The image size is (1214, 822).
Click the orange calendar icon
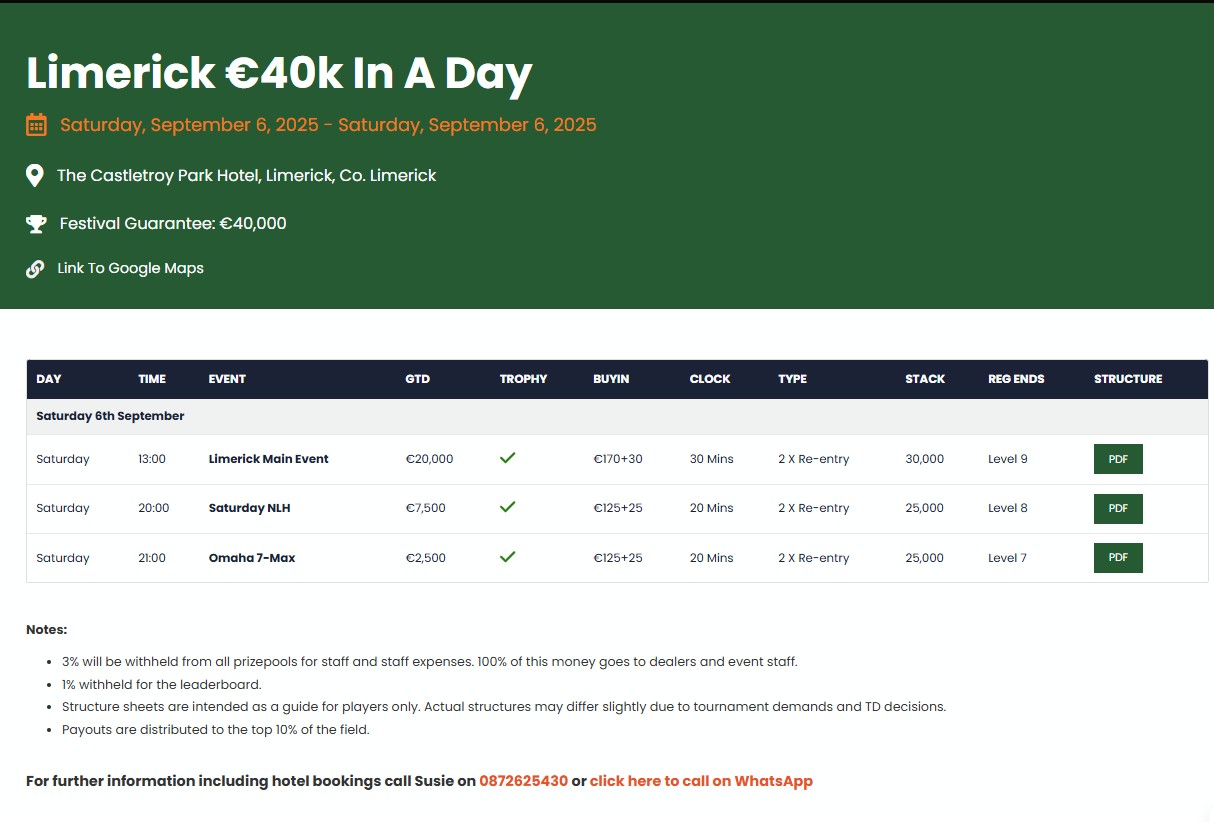pyautogui.click(x=36, y=125)
